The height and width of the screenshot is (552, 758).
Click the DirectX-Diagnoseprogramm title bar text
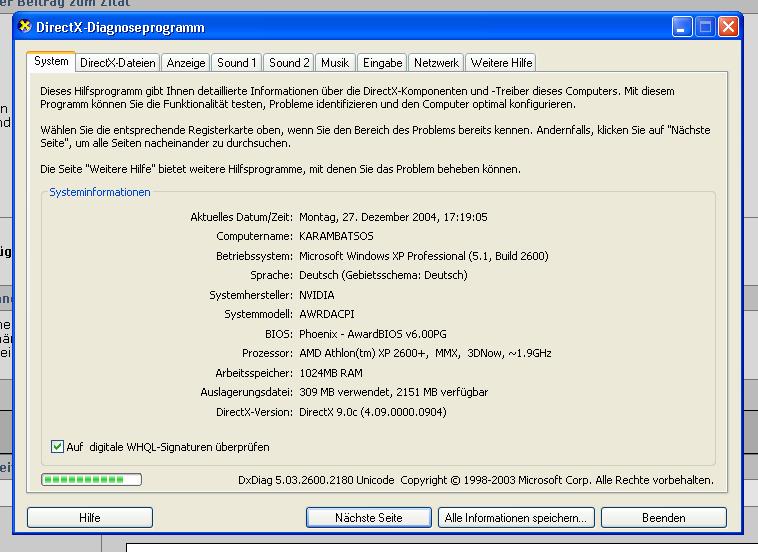[120, 27]
